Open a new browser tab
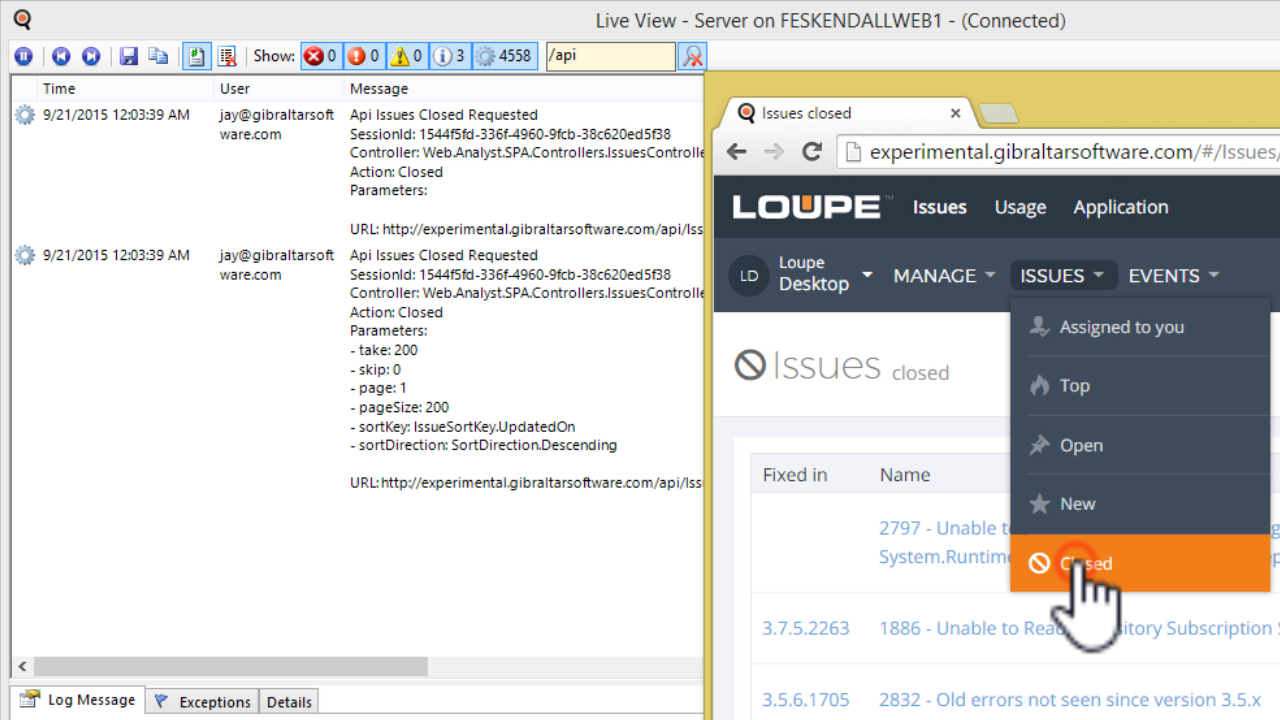This screenshot has height=720, width=1280. pyautogui.click(x=997, y=114)
